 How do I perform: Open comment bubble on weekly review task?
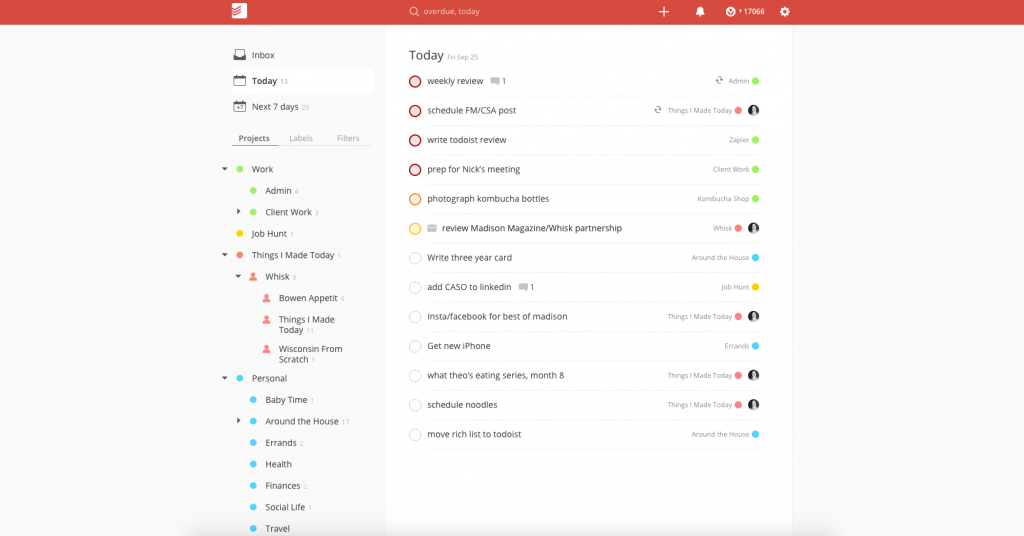[x=495, y=81]
